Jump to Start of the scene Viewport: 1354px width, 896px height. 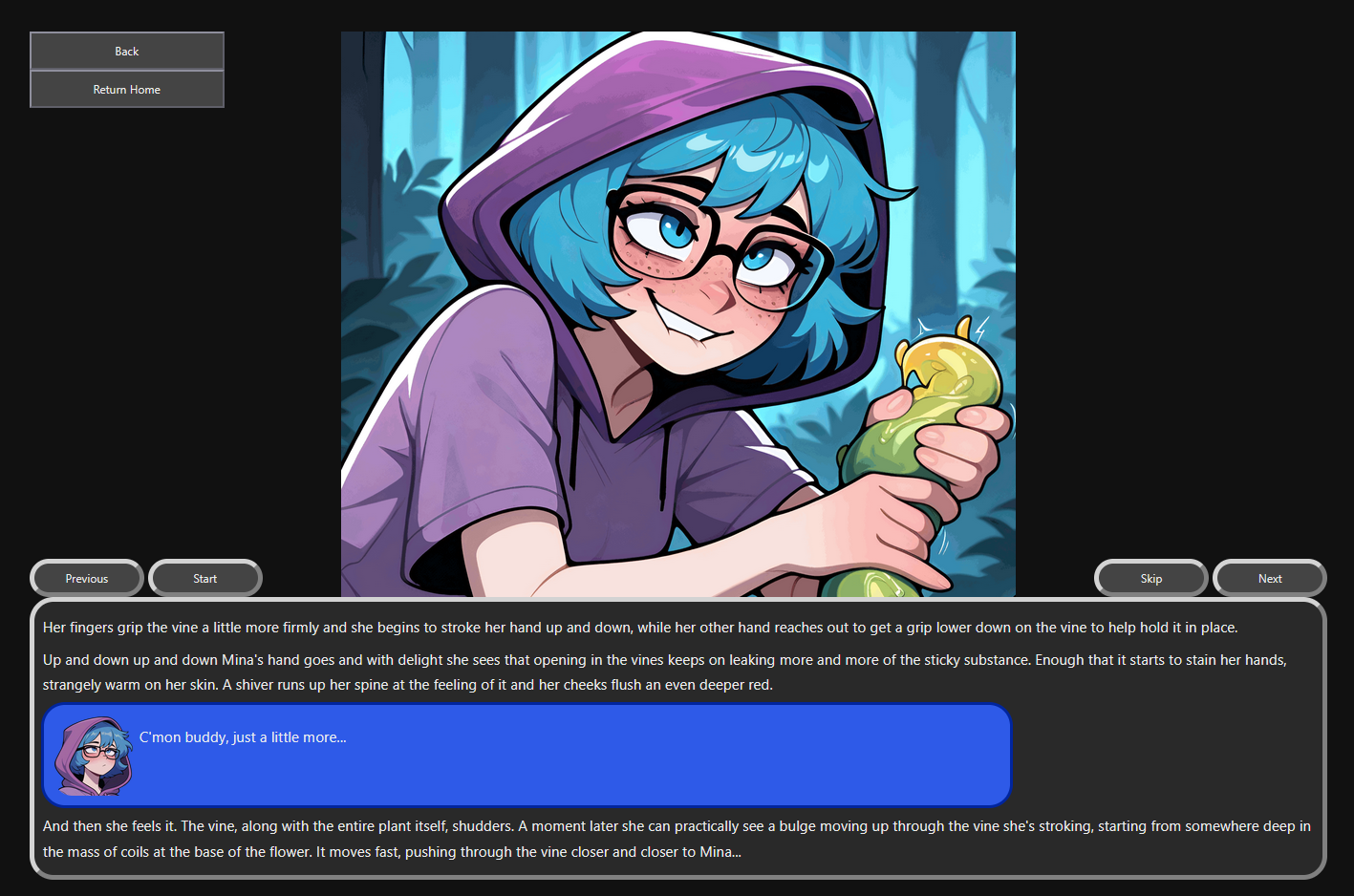tap(205, 579)
